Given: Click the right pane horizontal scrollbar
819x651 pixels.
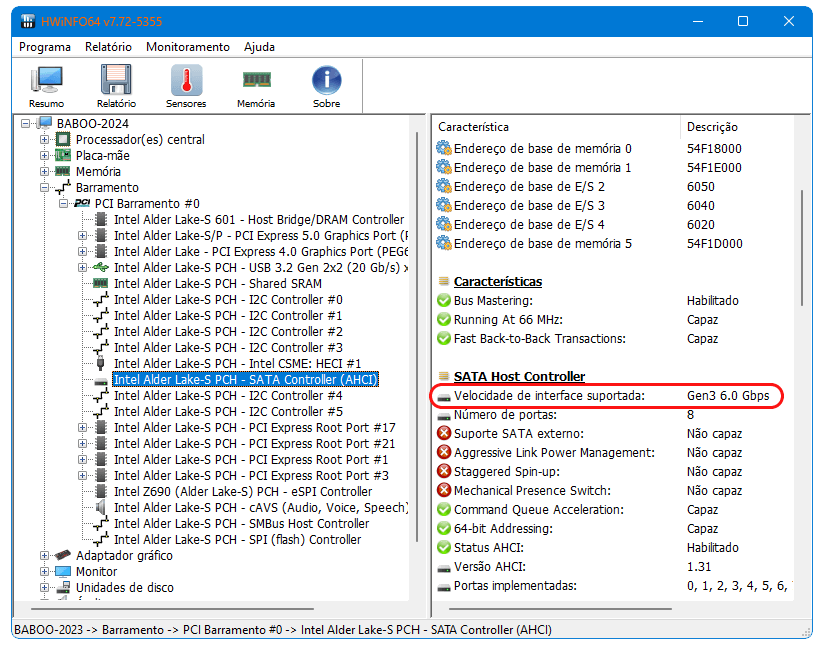Looking at the screenshot, I should tap(560, 609).
